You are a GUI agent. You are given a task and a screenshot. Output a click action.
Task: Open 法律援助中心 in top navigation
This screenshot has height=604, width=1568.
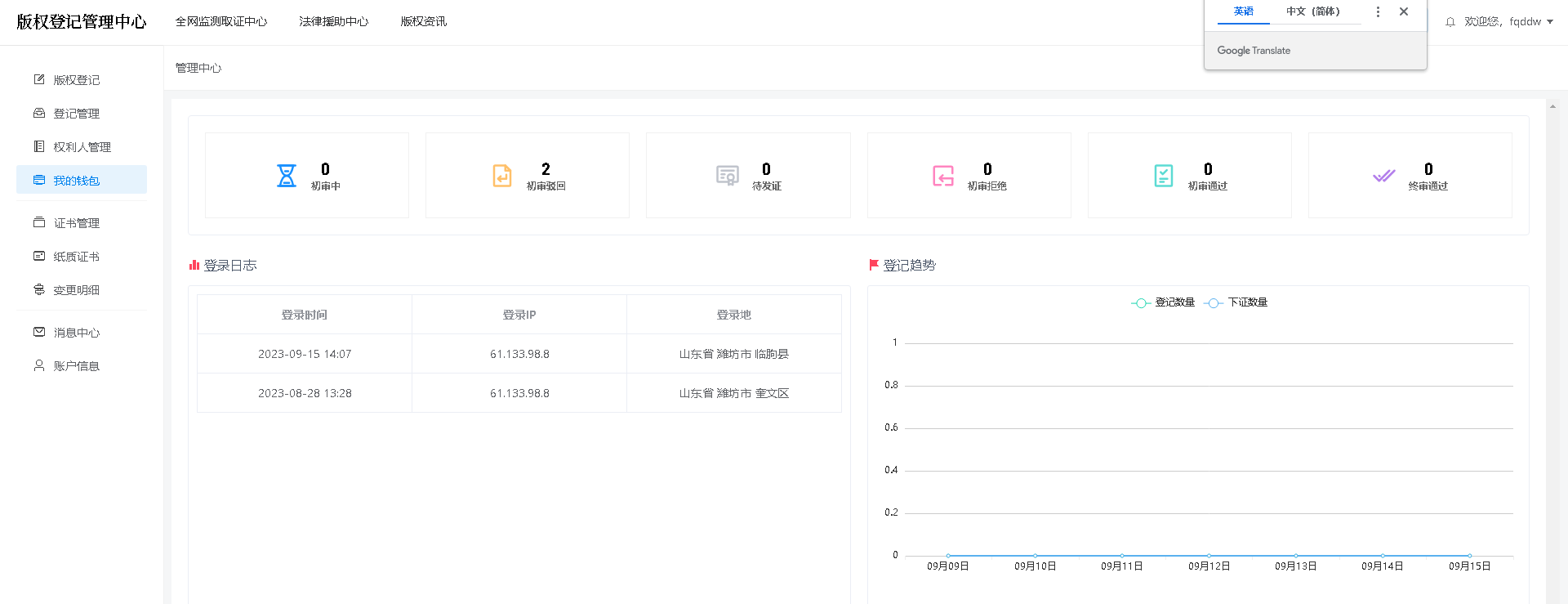pos(334,21)
